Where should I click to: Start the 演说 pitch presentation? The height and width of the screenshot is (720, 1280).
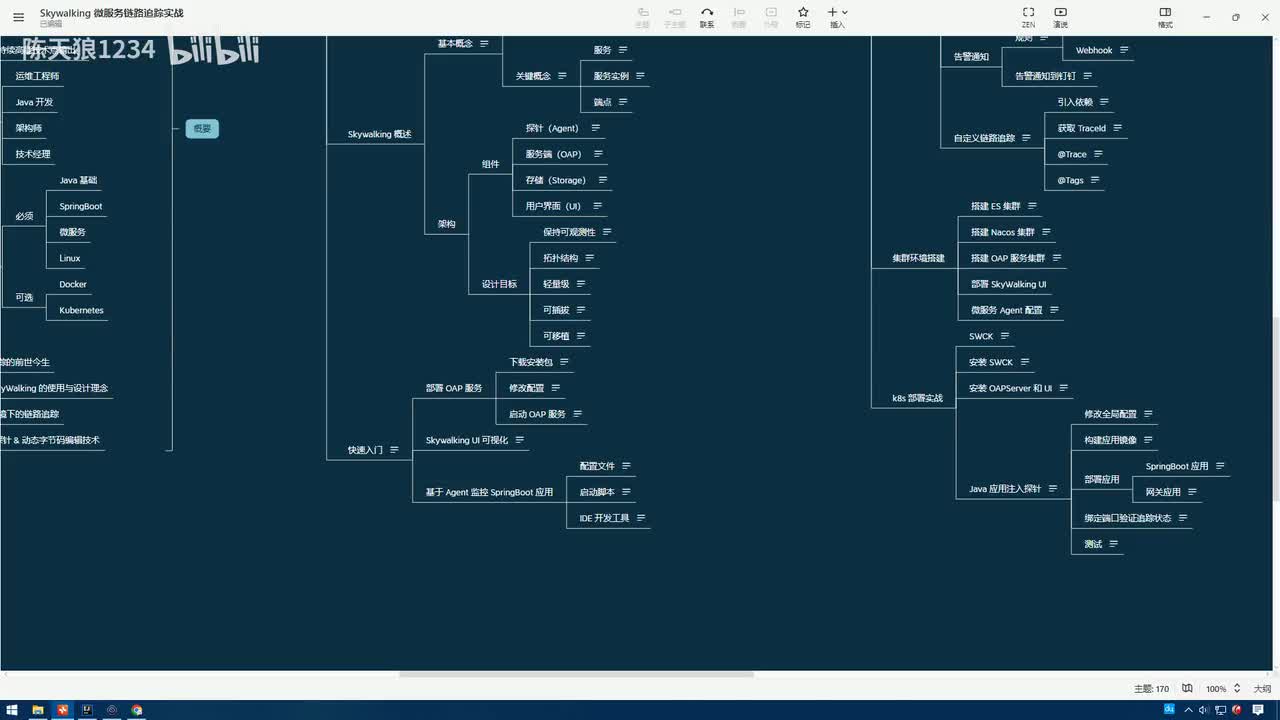coord(1060,17)
